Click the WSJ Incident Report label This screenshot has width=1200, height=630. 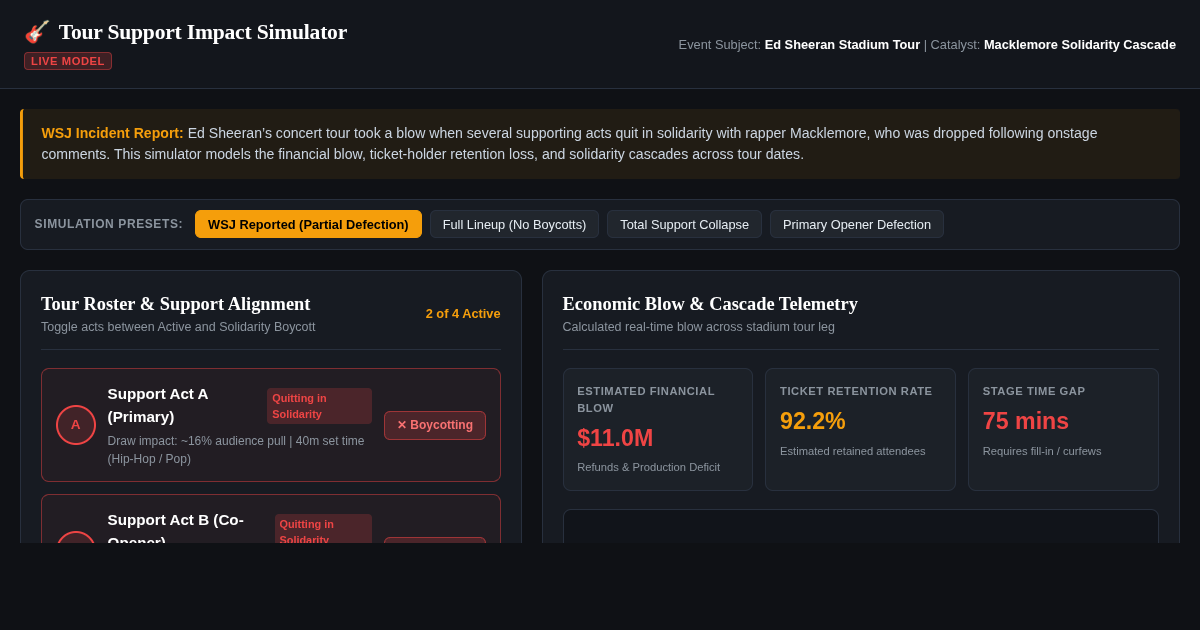[x=113, y=133]
